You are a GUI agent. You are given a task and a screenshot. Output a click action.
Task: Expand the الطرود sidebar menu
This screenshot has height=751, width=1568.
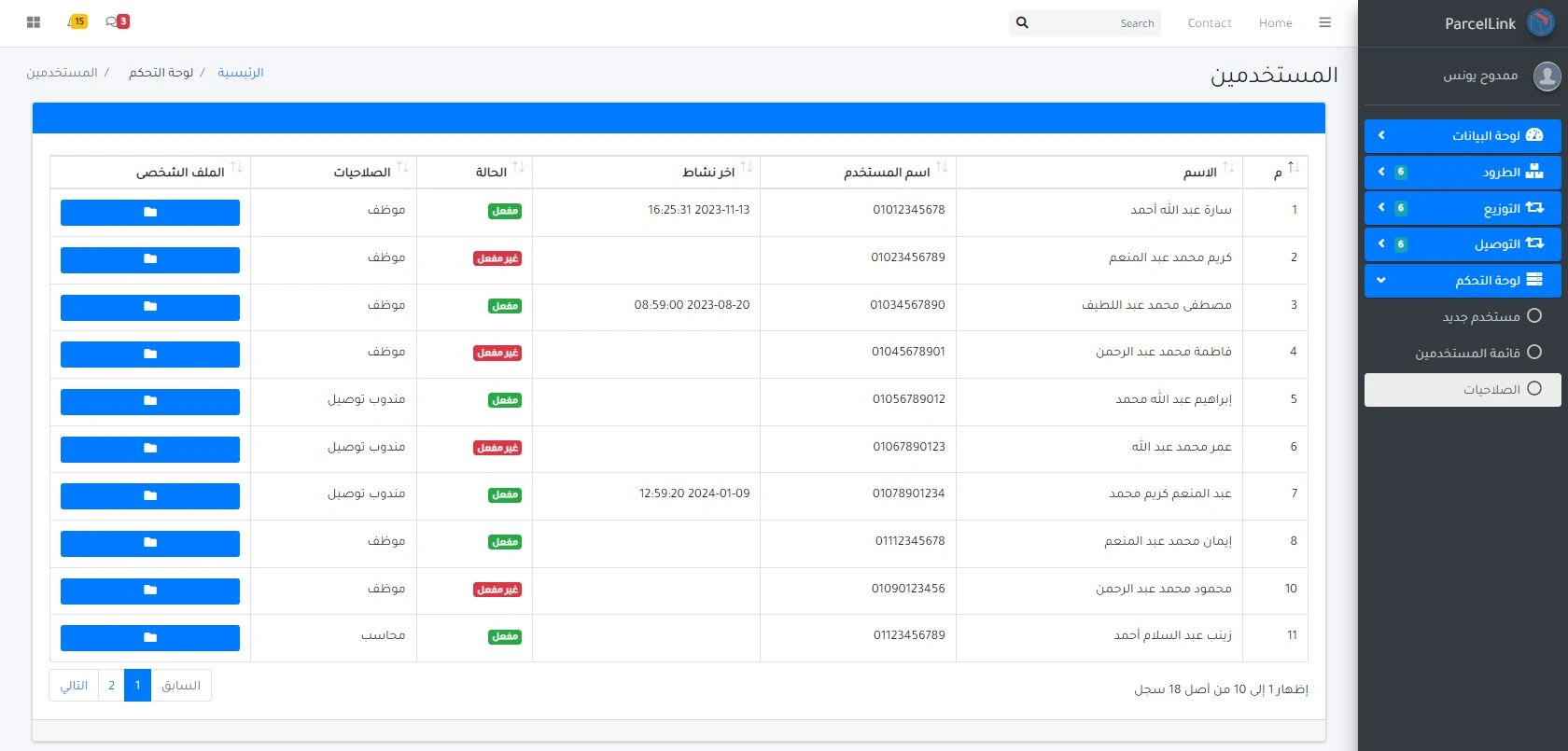pos(1463,172)
